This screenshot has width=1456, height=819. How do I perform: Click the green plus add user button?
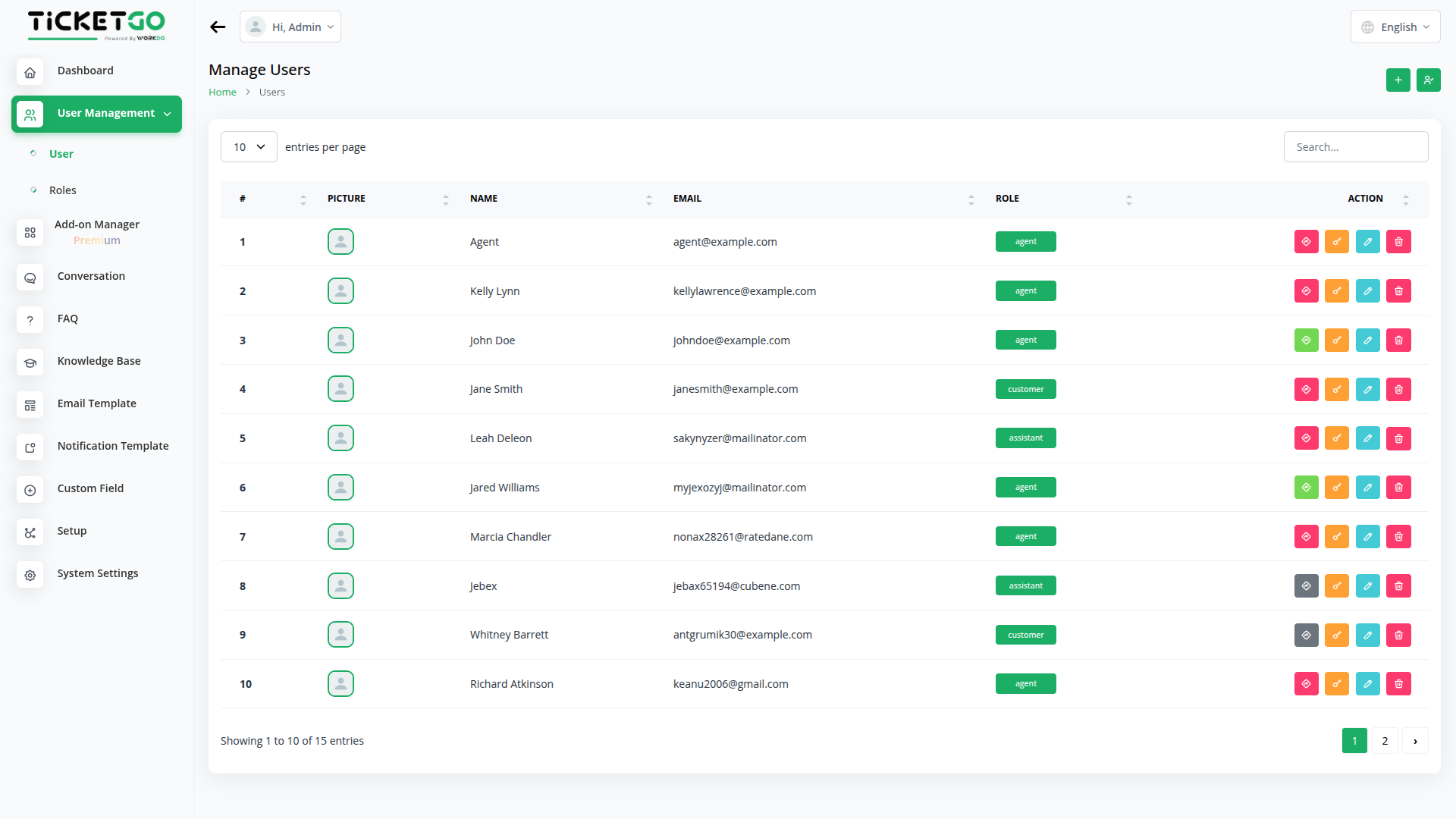click(1398, 80)
